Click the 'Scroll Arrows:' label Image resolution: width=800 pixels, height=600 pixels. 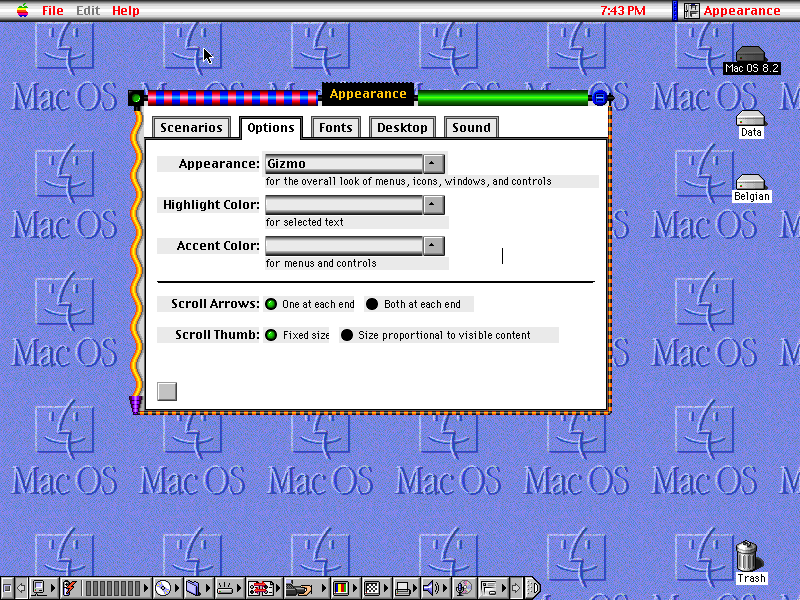point(215,304)
